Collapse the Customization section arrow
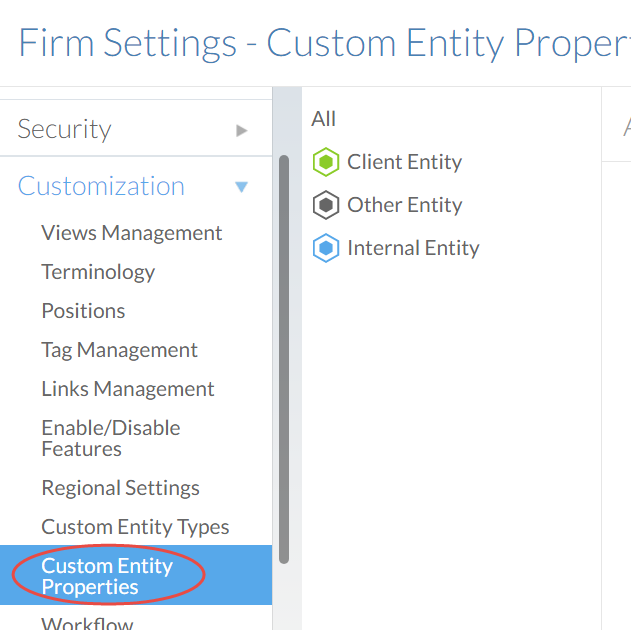Image resolution: width=631 pixels, height=630 pixels. coord(241,187)
